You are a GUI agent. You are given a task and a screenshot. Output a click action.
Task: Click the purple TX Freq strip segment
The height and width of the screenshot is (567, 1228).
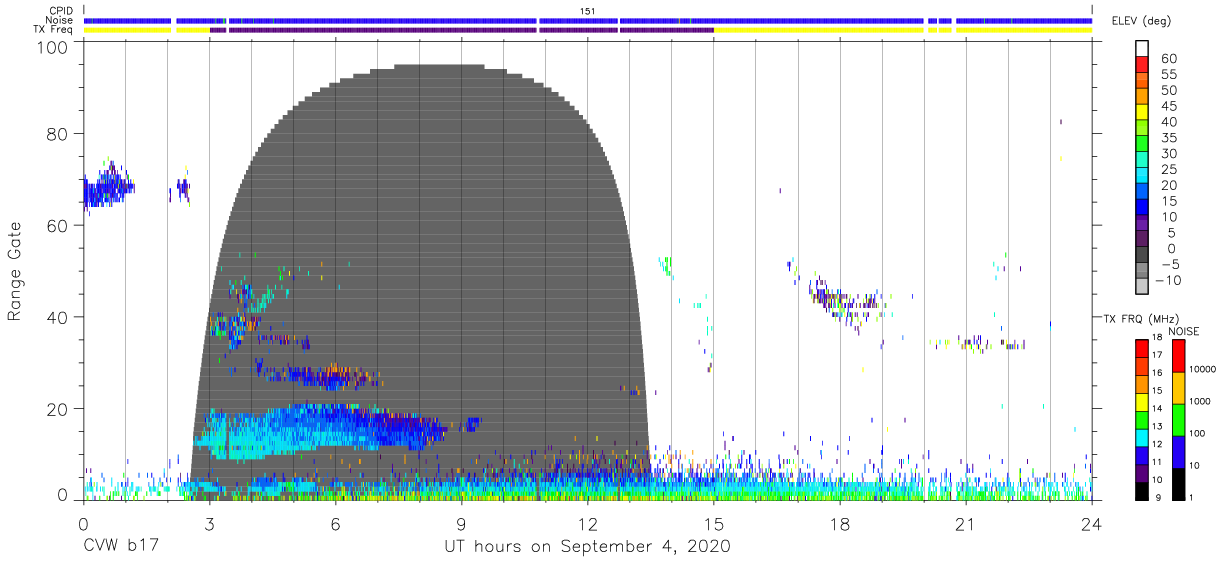(x=461, y=30)
